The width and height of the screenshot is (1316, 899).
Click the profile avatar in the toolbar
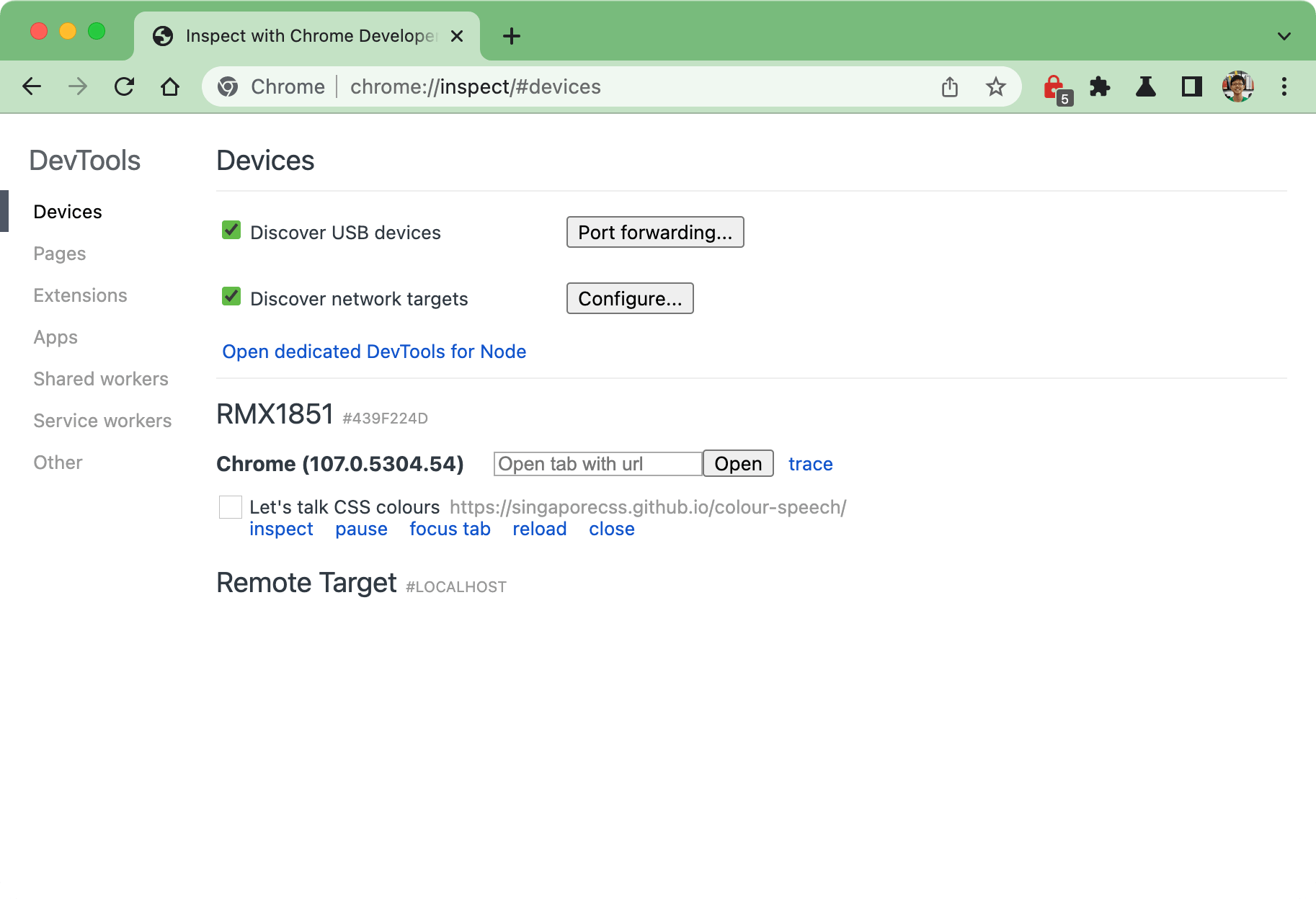tap(1237, 86)
